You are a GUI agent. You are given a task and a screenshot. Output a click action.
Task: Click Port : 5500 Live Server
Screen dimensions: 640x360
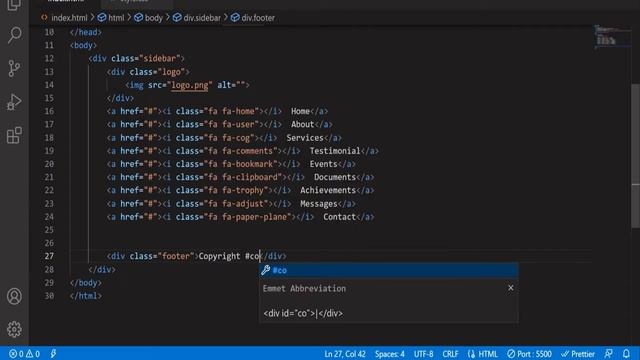click(x=529, y=354)
